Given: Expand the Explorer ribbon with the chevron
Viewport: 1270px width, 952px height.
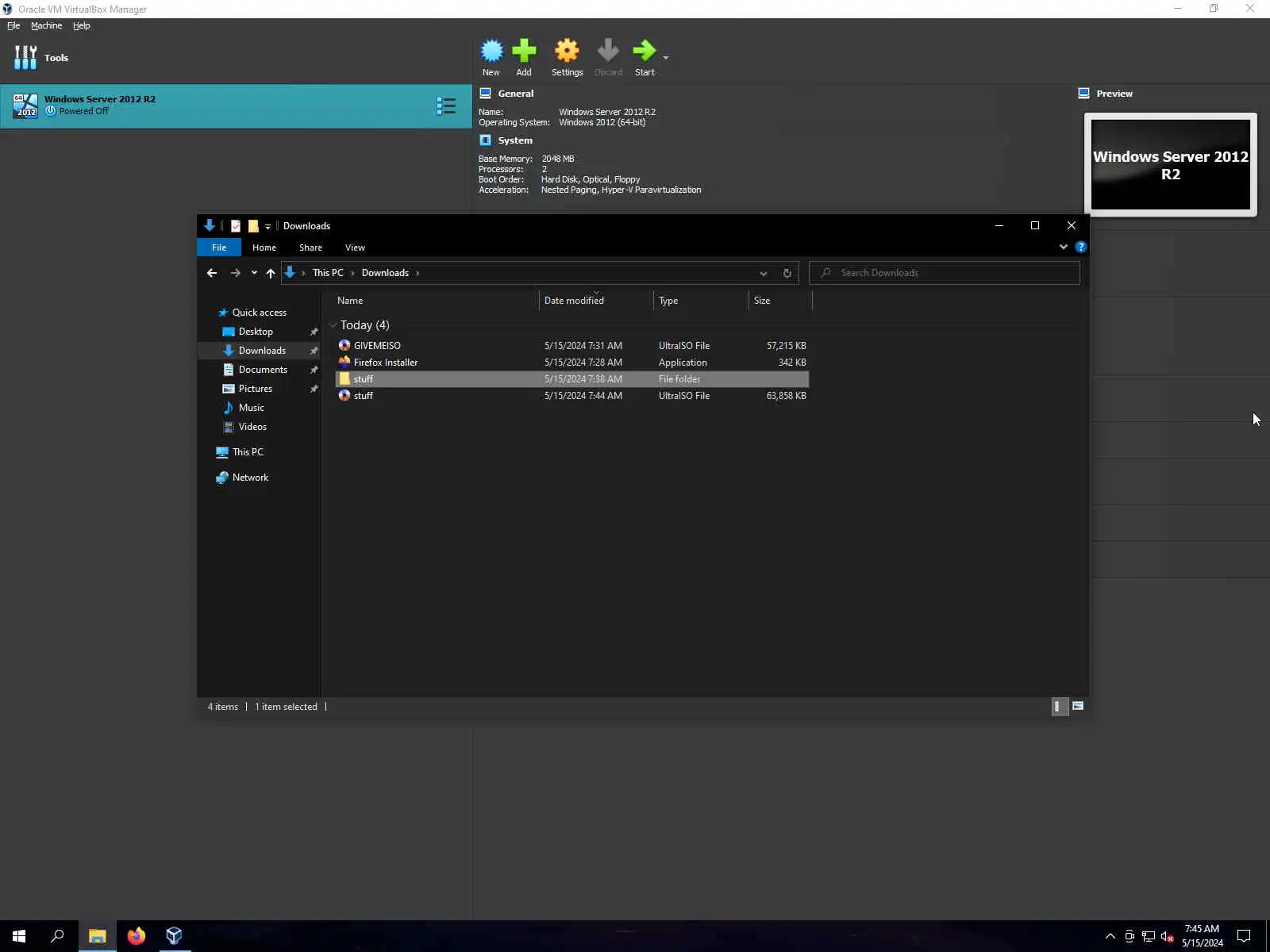Looking at the screenshot, I should tap(1064, 247).
